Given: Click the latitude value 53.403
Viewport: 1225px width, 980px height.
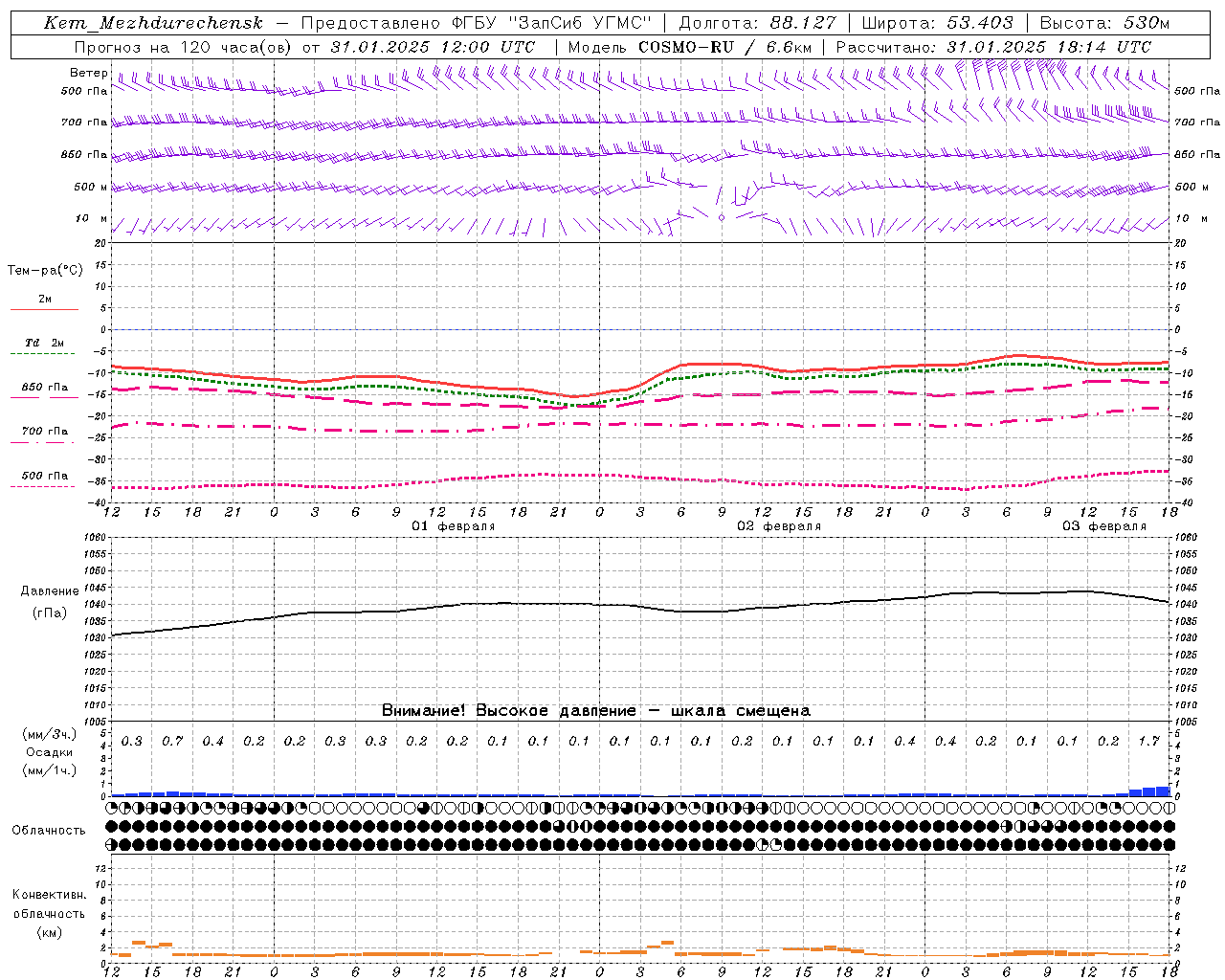Looking at the screenshot, I should pyautogui.click(x=980, y=23).
